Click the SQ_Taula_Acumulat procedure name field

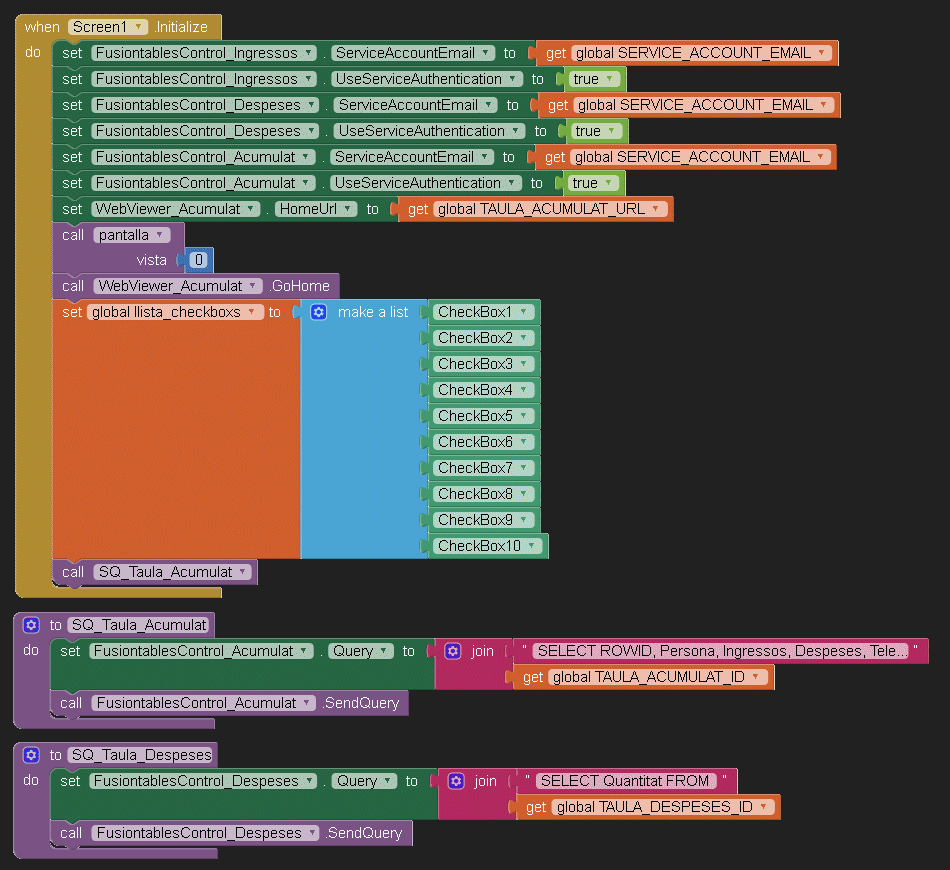pos(139,625)
